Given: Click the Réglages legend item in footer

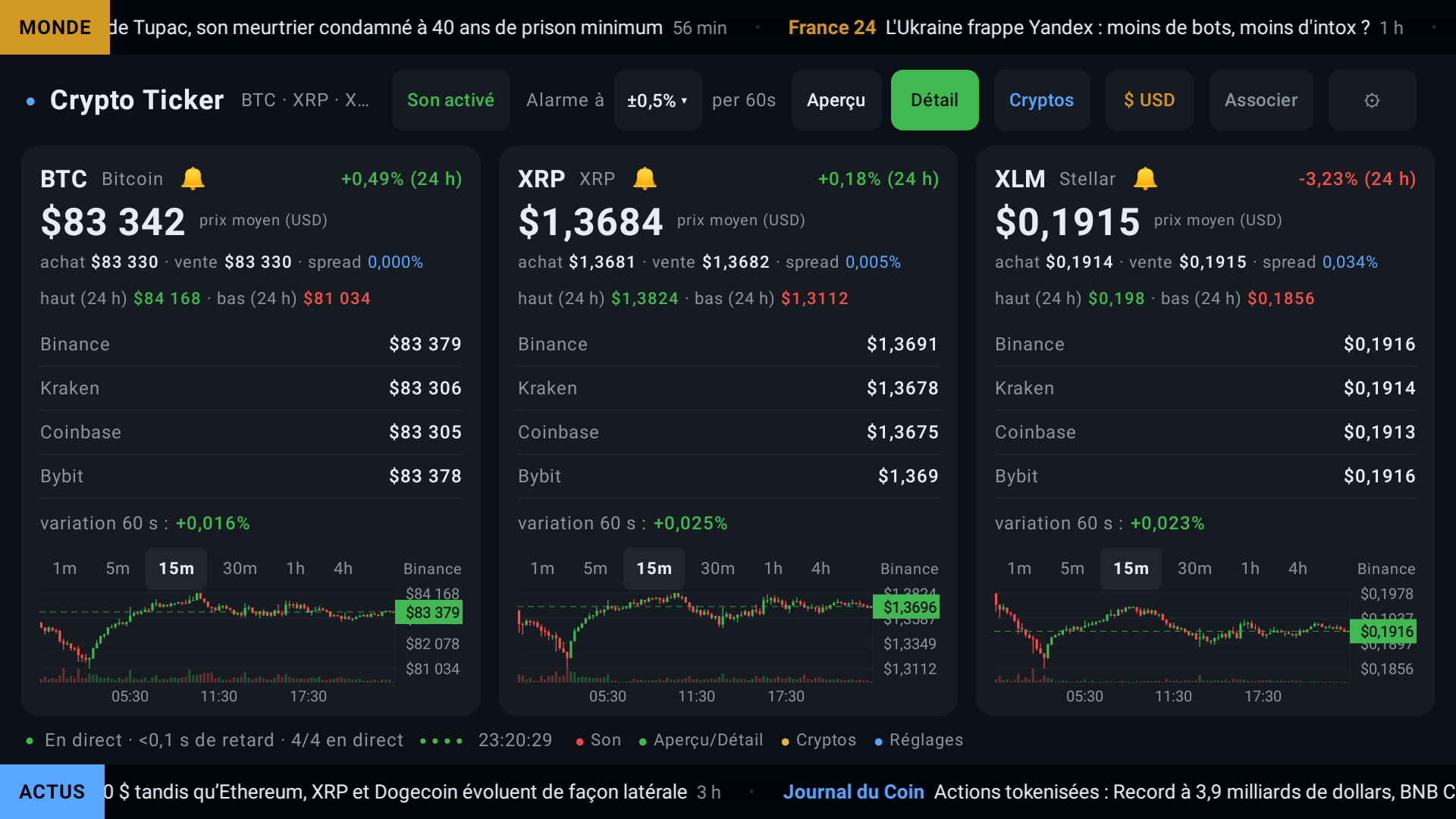Looking at the screenshot, I should (x=919, y=740).
